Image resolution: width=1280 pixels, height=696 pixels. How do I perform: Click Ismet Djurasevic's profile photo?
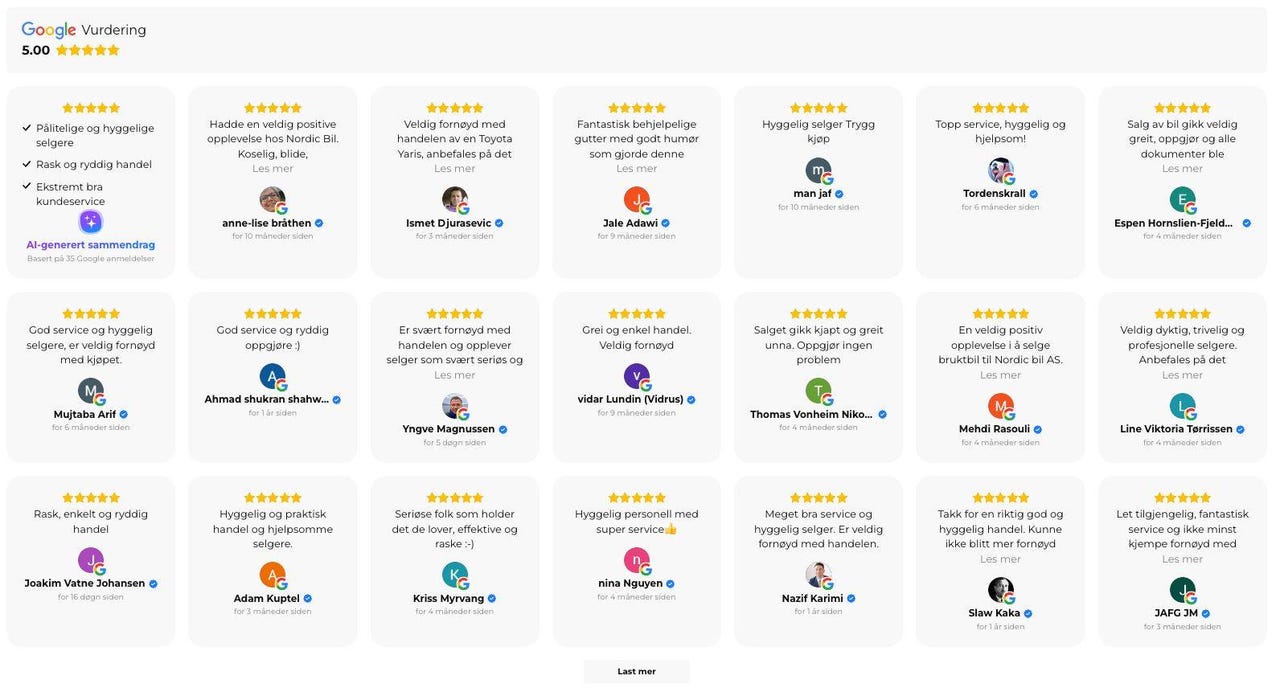455,199
